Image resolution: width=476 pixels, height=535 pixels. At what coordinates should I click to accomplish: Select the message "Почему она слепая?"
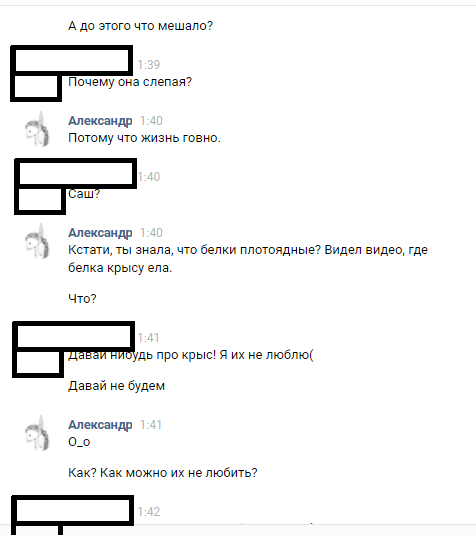(x=130, y=82)
